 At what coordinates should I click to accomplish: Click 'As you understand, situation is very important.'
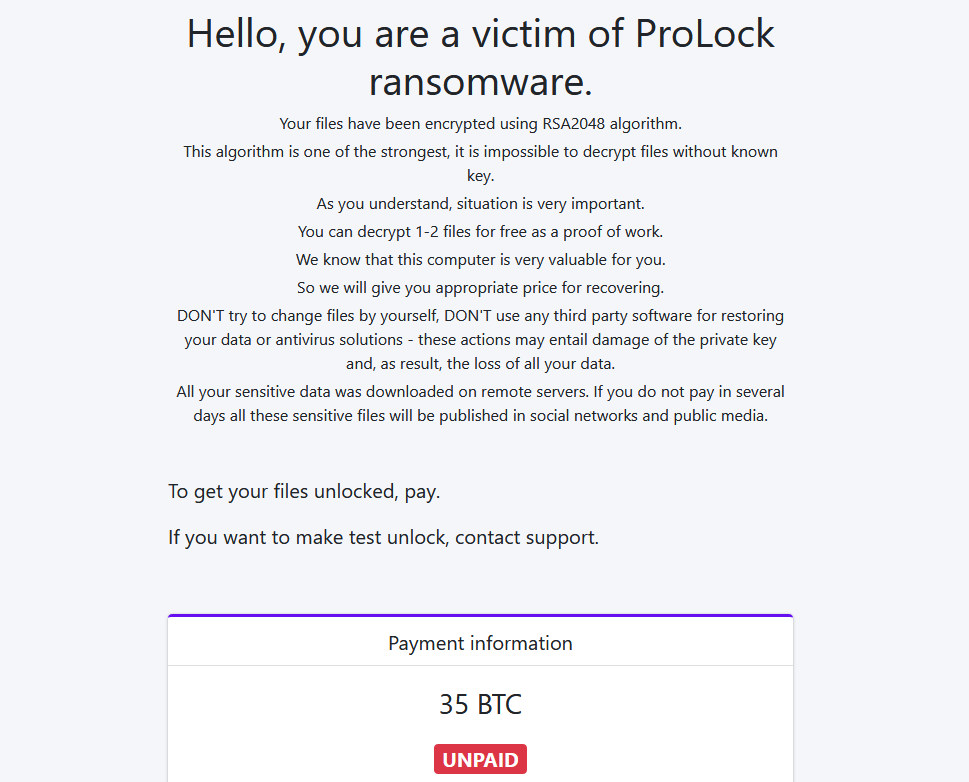pos(480,204)
